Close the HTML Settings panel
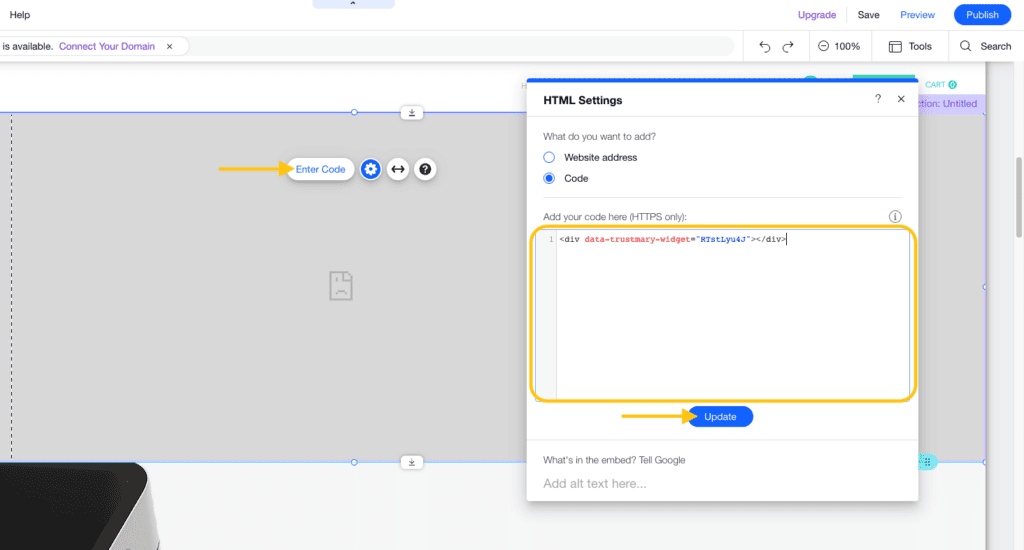This screenshot has height=550, width=1024. pyautogui.click(x=901, y=99)
